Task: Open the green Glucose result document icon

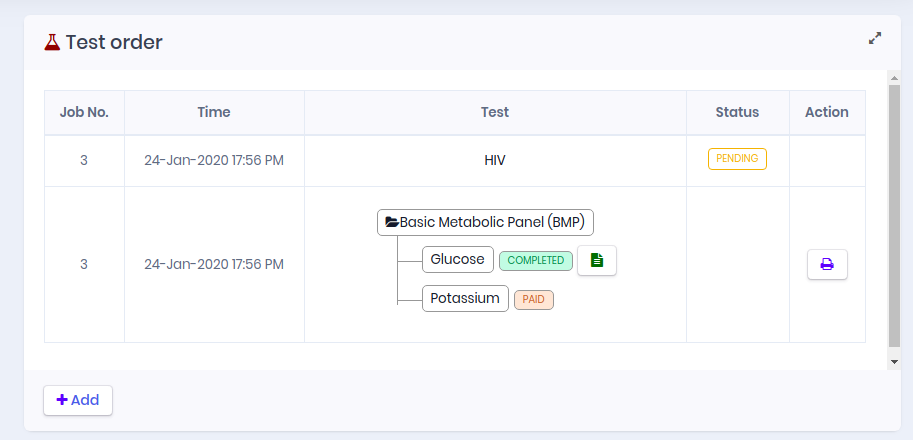Action: coord(597,260)
